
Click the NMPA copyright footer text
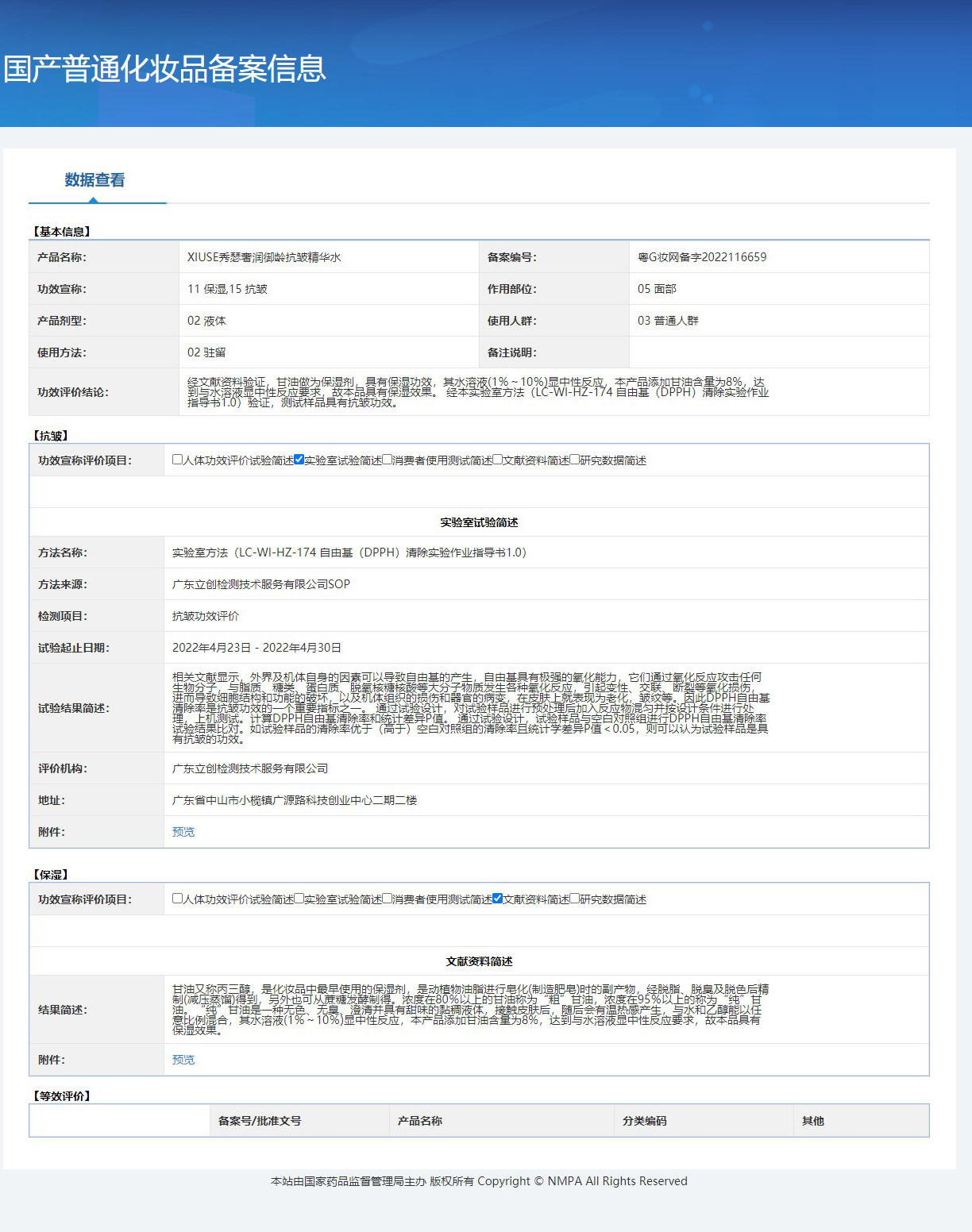[x=479, y=1181]
